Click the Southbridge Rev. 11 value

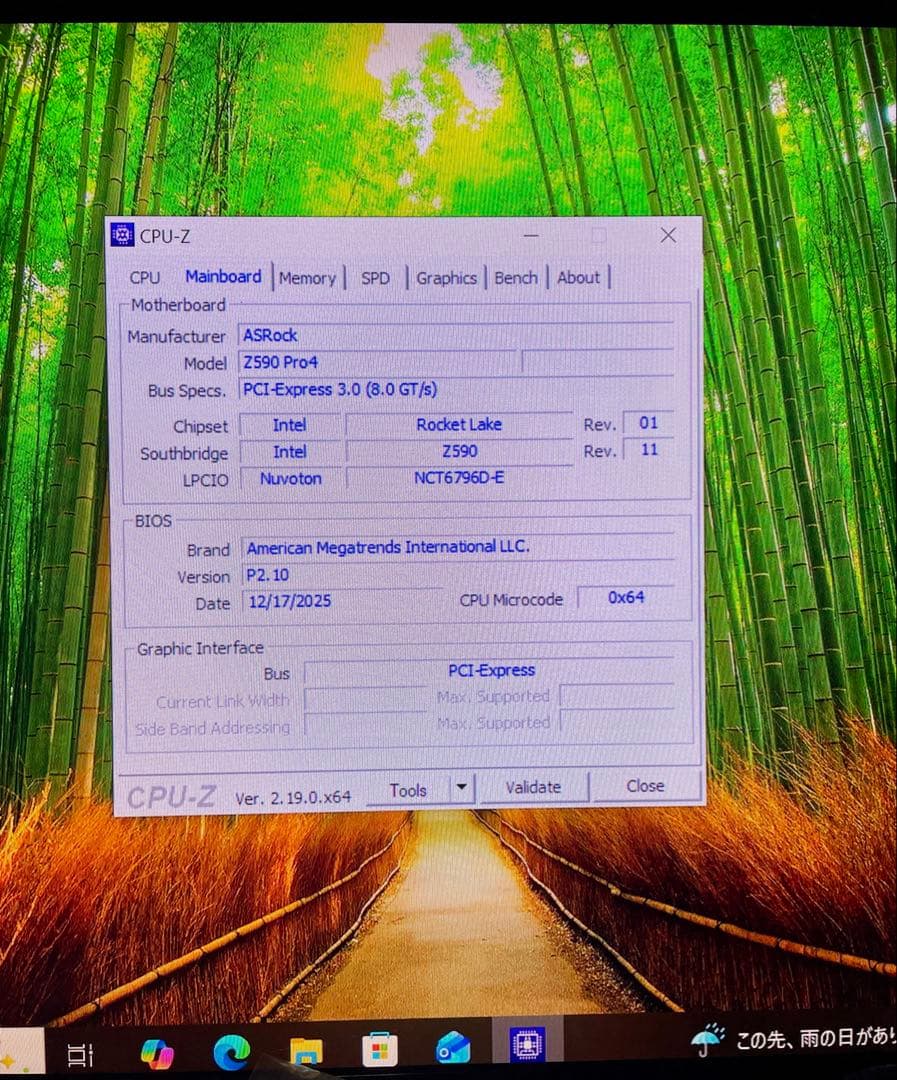(x=648, y=450)
